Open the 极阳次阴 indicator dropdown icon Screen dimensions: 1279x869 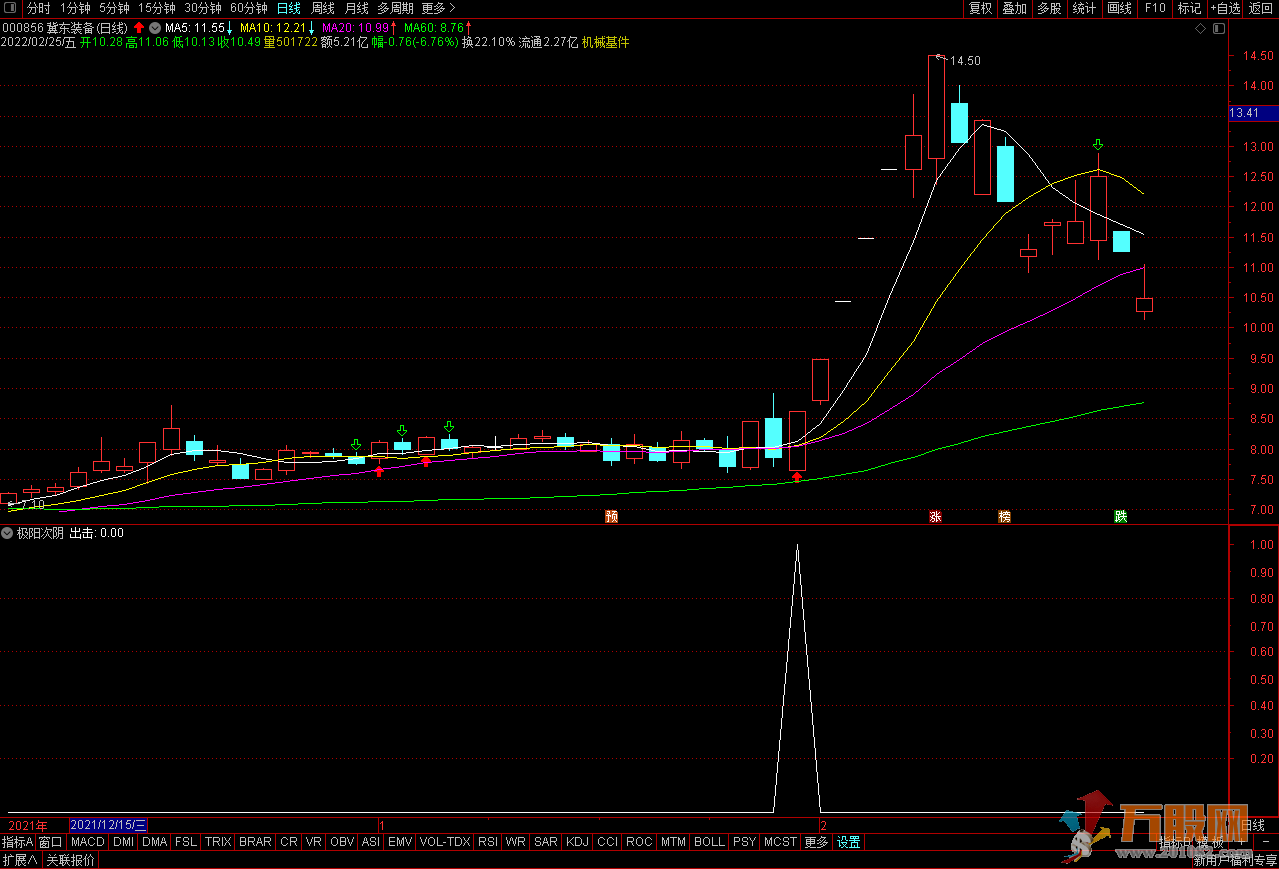click(8, 533)
